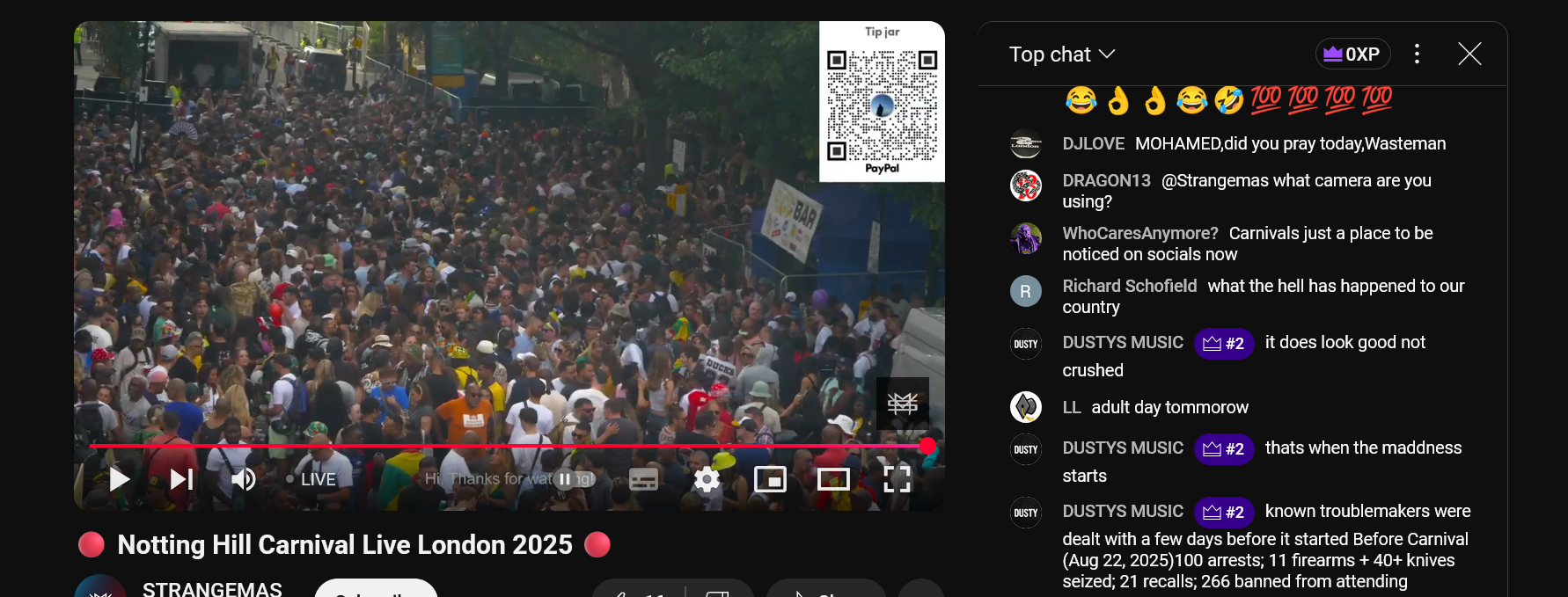Click 'what the hell has happened' message

click(x=1264, y=296)
